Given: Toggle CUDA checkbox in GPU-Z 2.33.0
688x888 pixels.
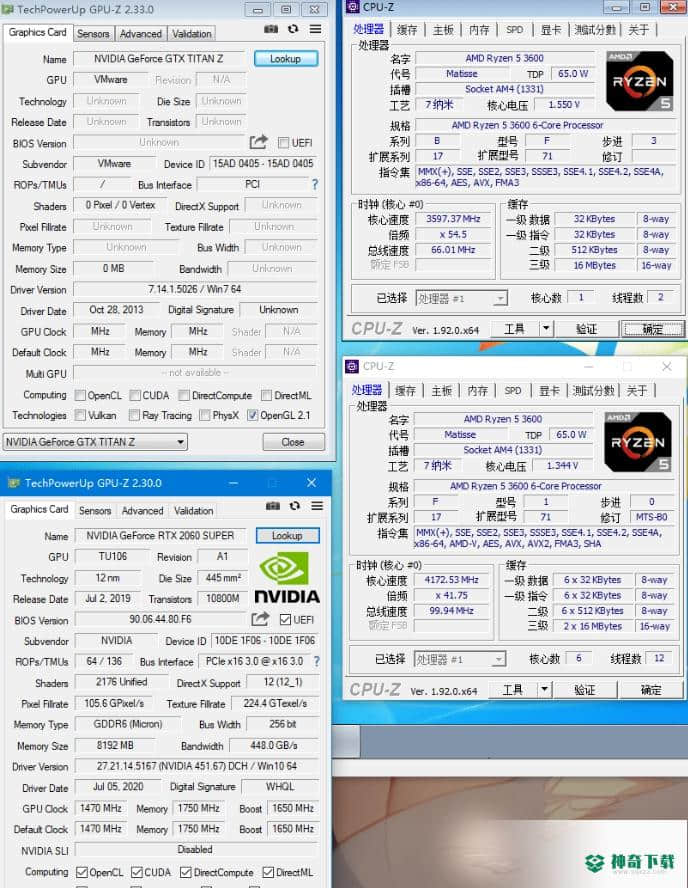Looking at the screenshot, I should 135,395.
